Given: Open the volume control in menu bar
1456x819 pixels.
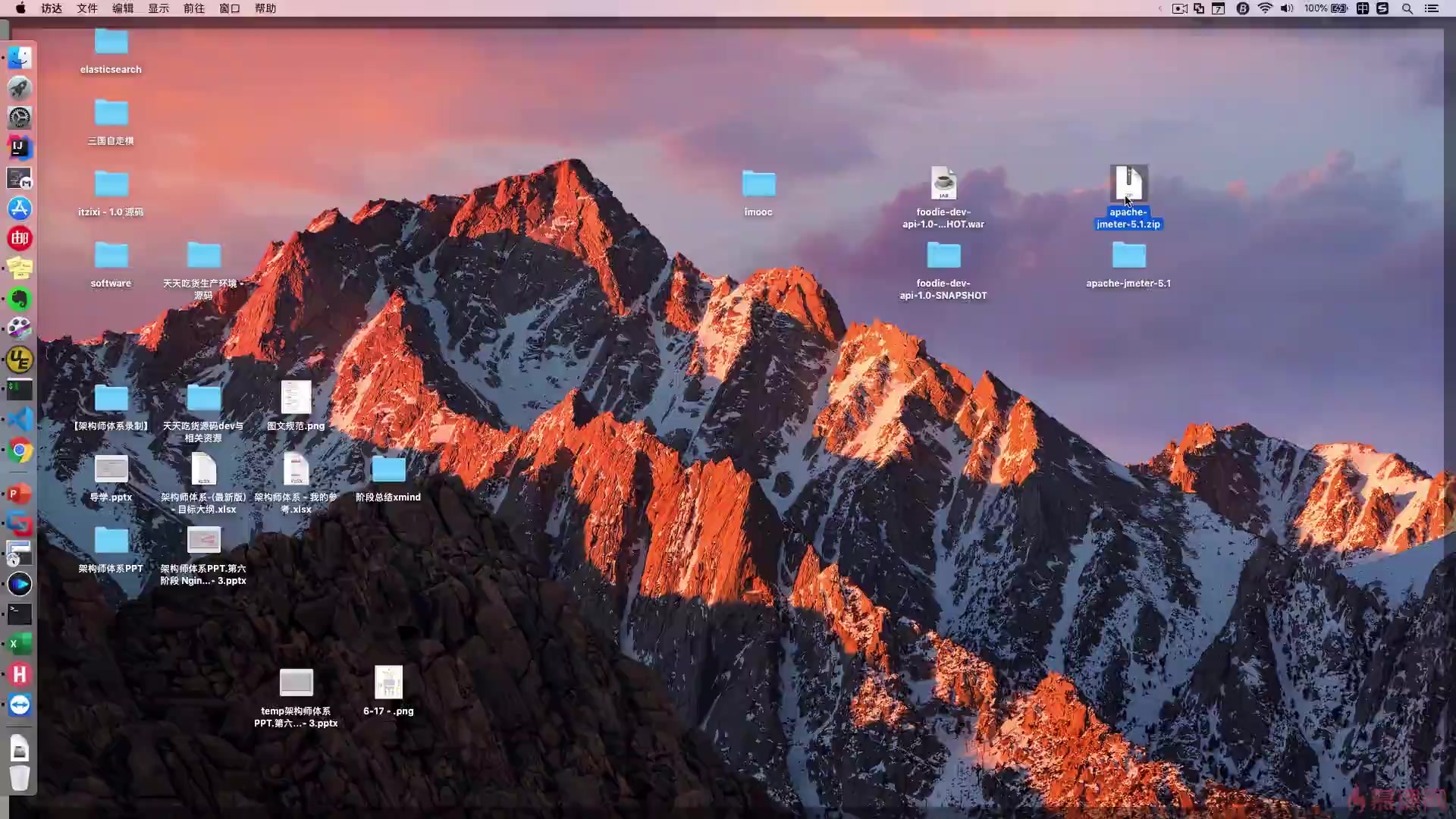Looking at the screenshot, I should tap(1287, 8).
